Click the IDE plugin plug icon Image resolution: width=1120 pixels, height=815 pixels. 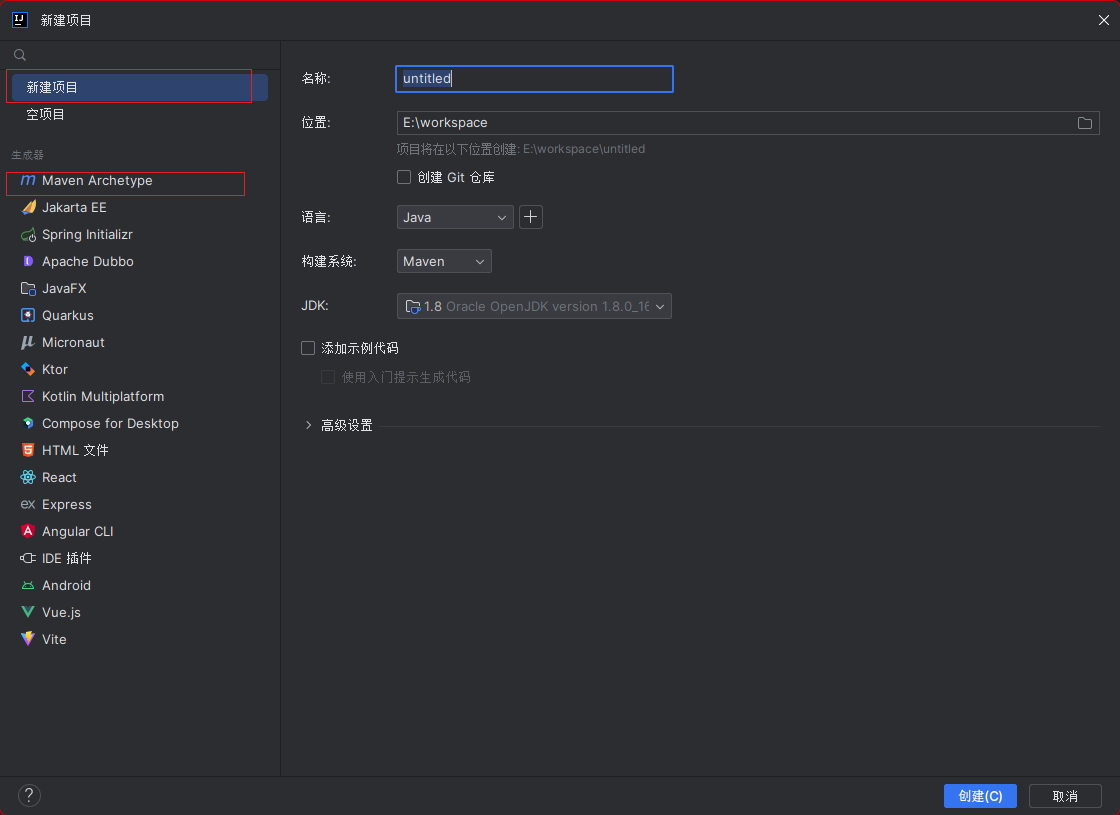click(x=28, y=559)
